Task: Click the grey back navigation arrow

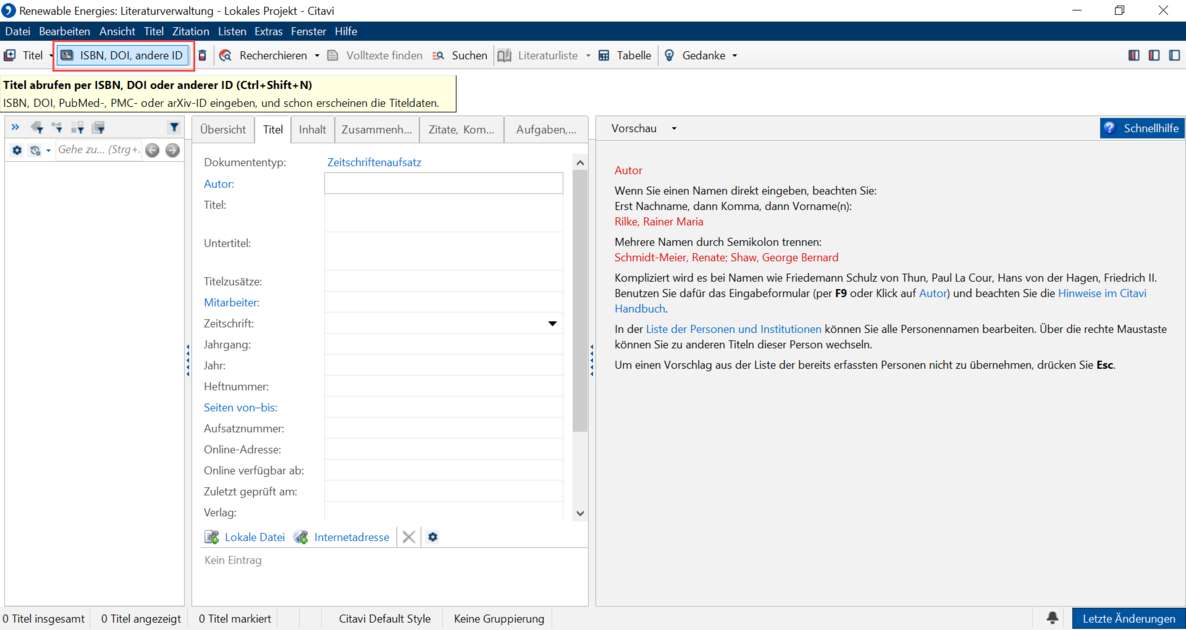Action: 153,150
